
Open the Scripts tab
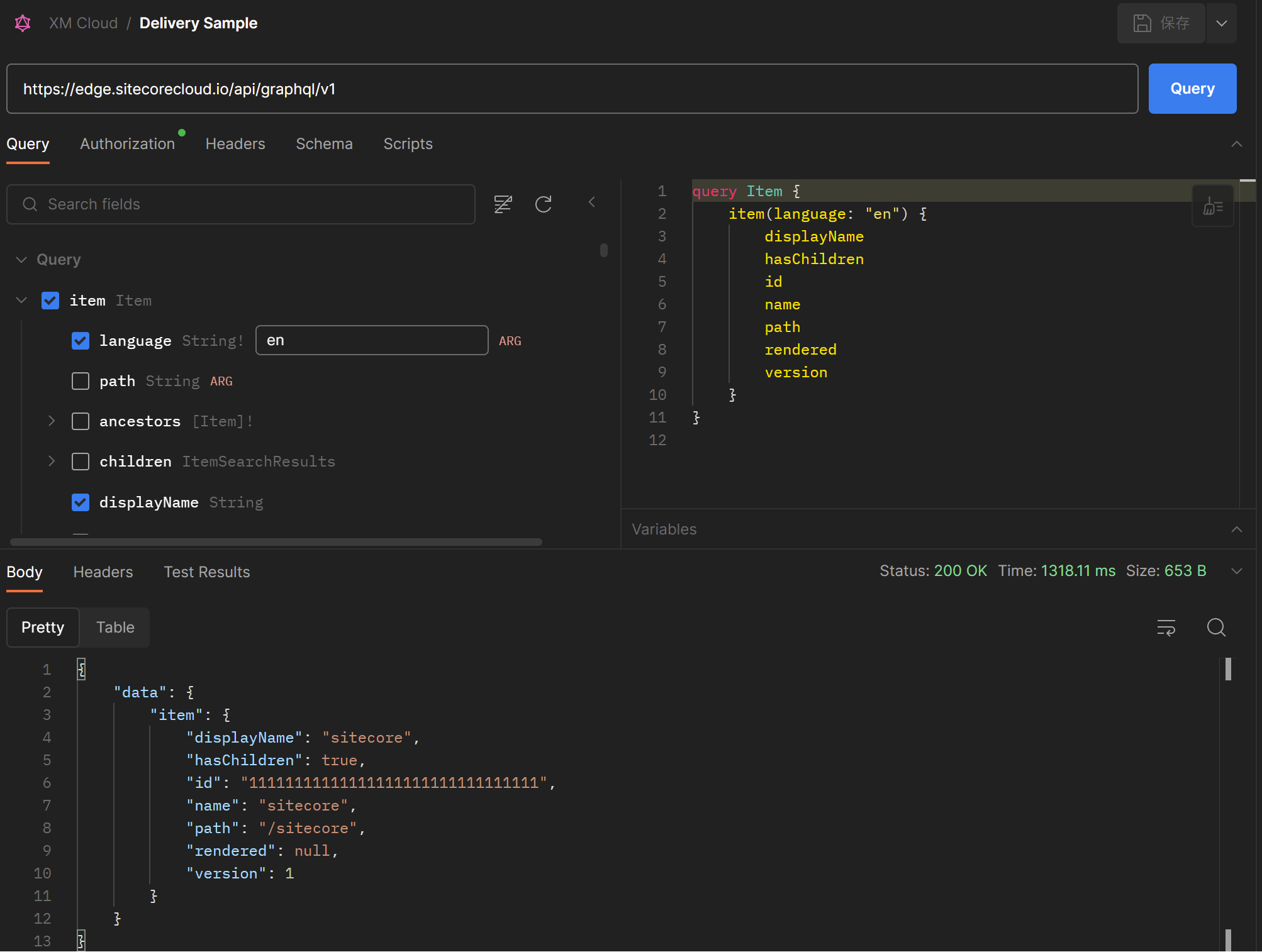(408, 144)
